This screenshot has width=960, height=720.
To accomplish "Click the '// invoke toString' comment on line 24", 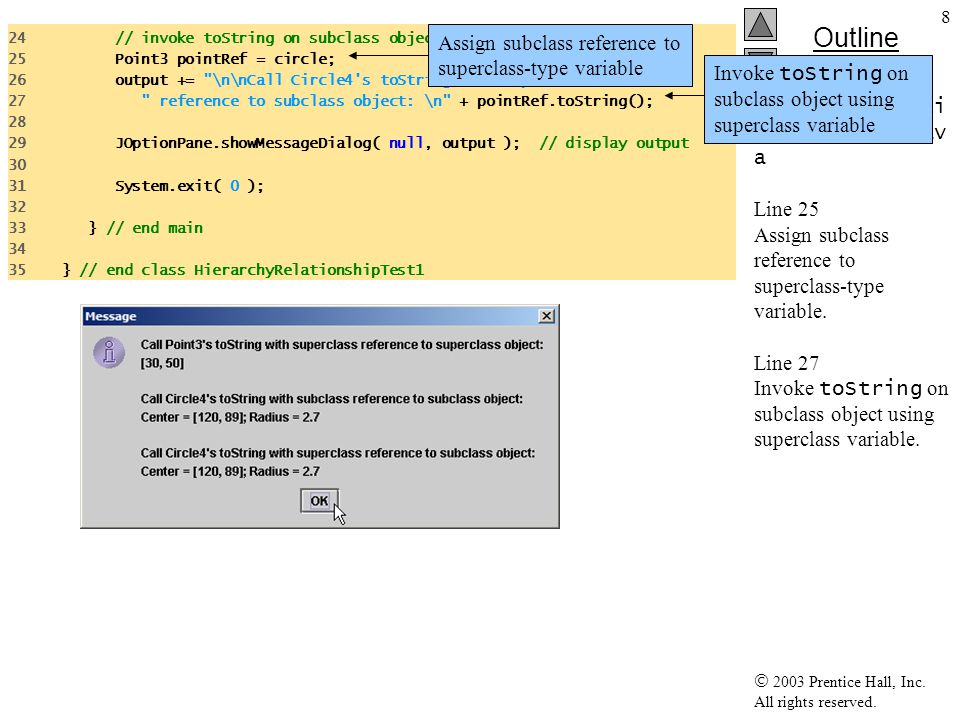I will click(271, 38).
